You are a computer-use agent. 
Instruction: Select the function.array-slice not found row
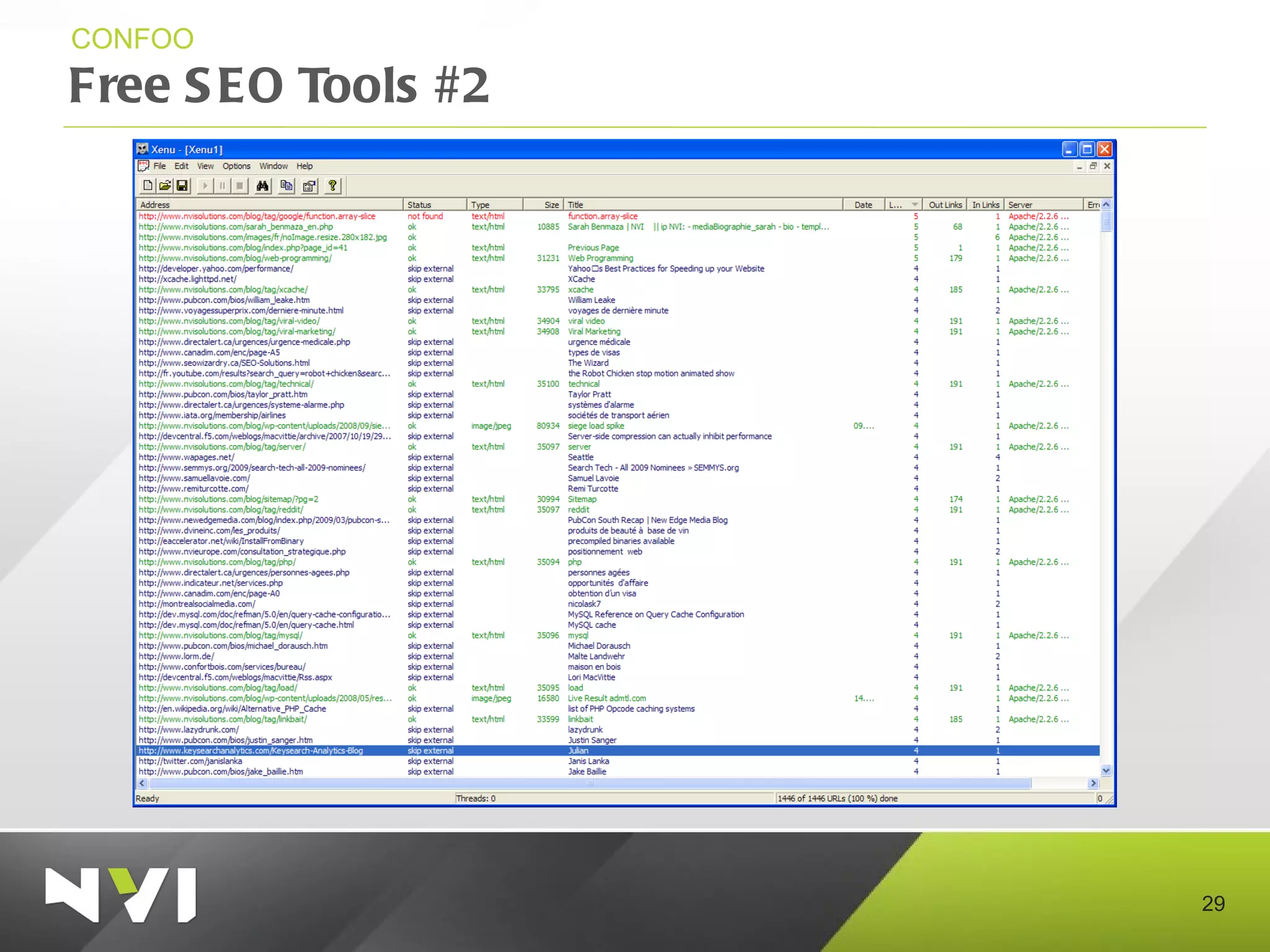point(618,216)
